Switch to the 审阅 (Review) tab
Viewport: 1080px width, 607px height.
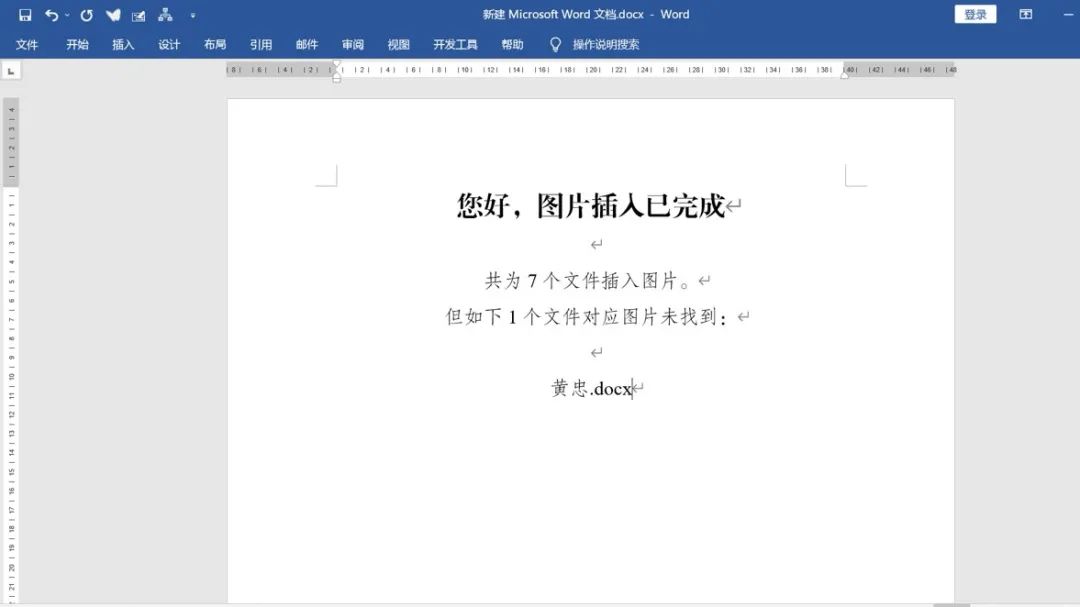(352, 44)
